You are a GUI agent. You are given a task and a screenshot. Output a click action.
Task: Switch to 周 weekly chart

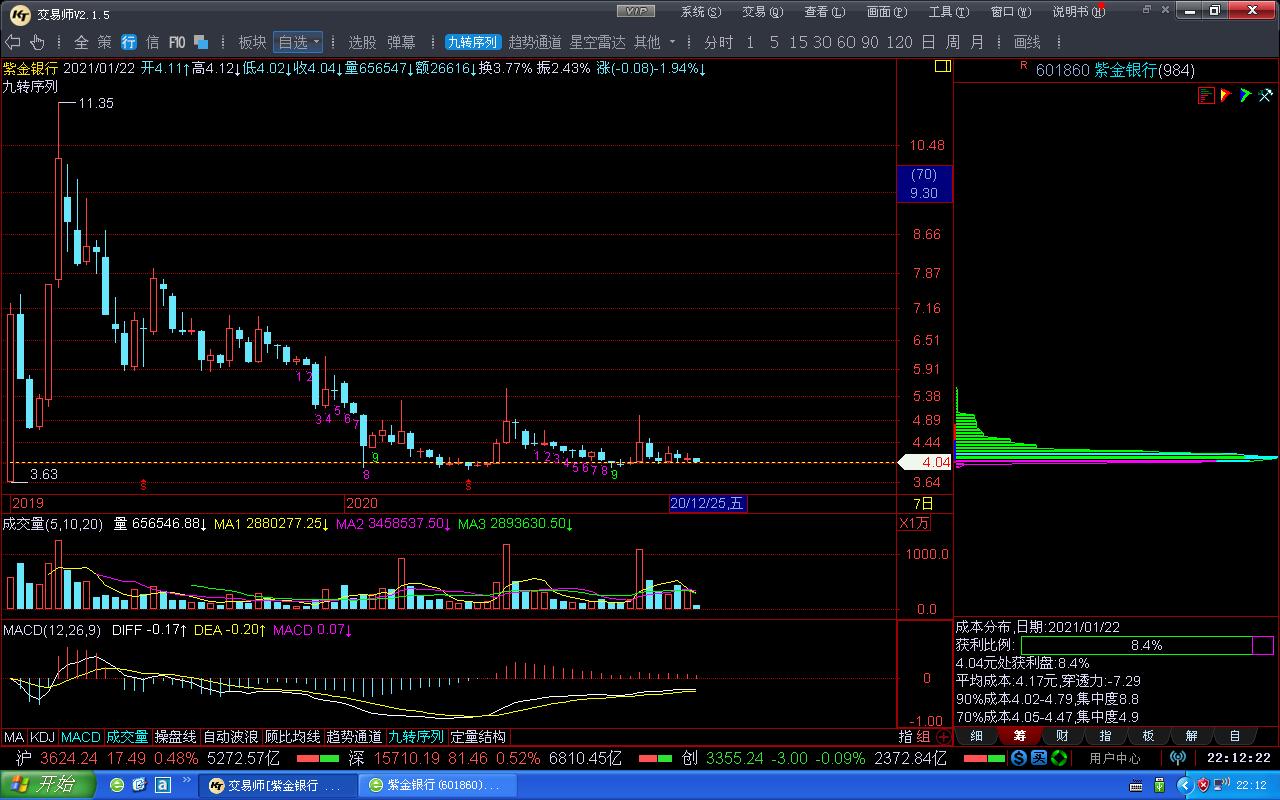(x=952, y=42)
